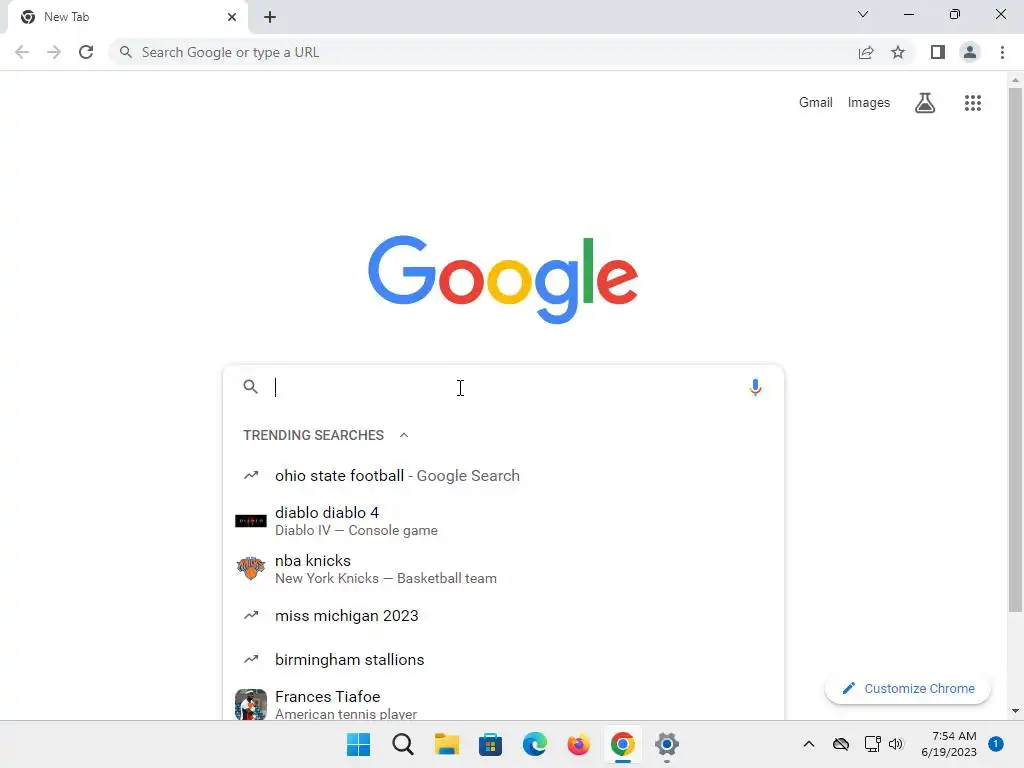Choose nba knicks trending search
This screenshot has height=768, width=1024.
tap(503, 569)
